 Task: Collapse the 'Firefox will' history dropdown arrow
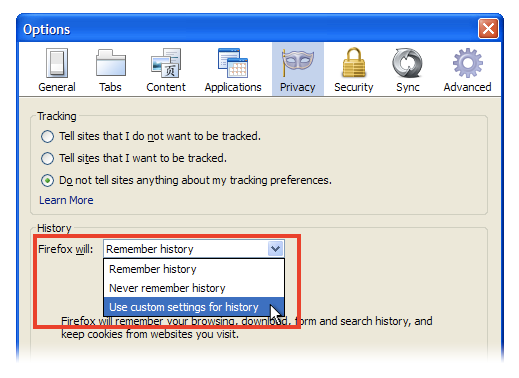point(275,249)
